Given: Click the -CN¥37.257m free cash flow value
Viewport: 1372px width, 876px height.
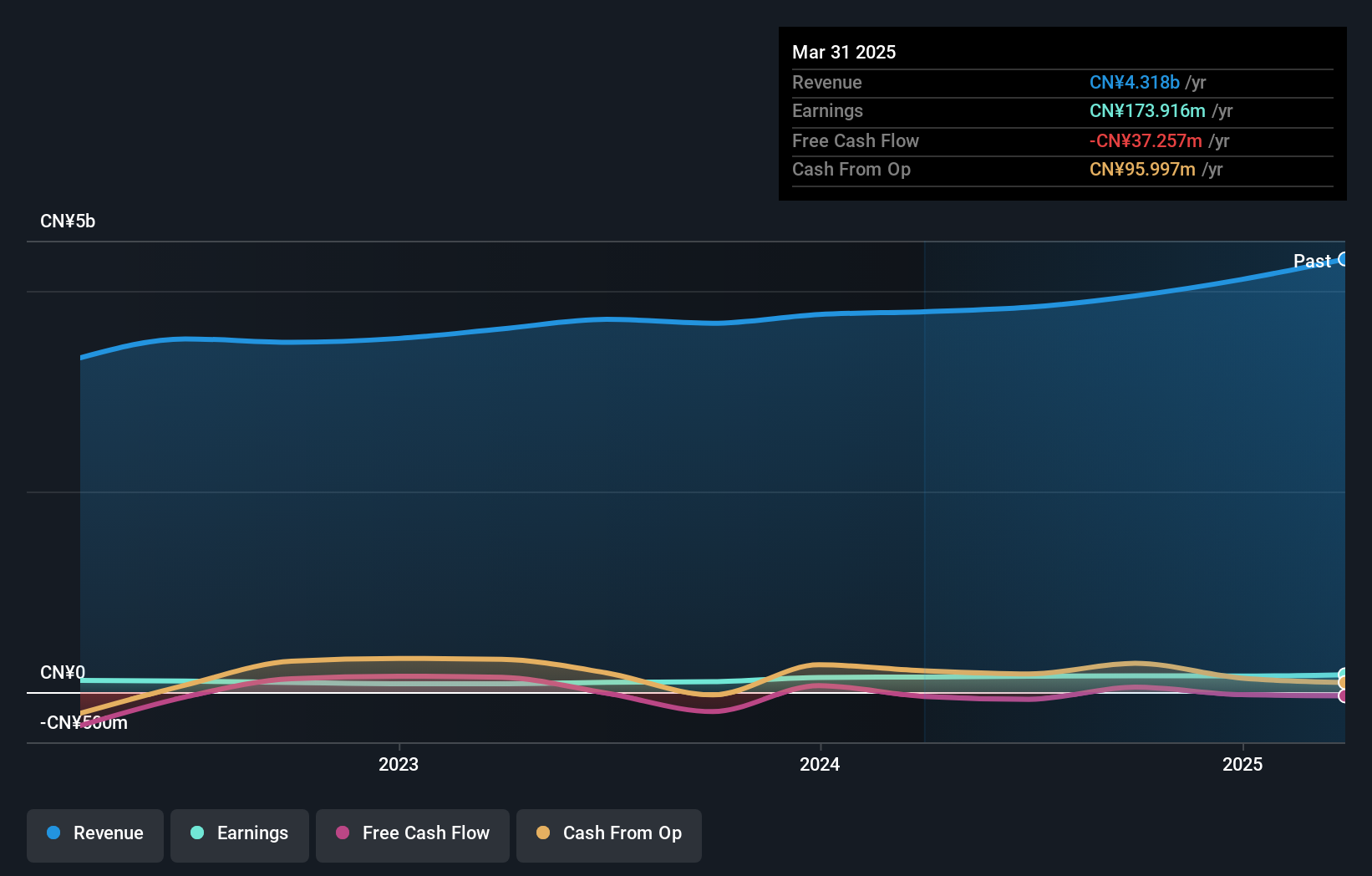Looking at the screenshot, I should (x=1146, y=140).
